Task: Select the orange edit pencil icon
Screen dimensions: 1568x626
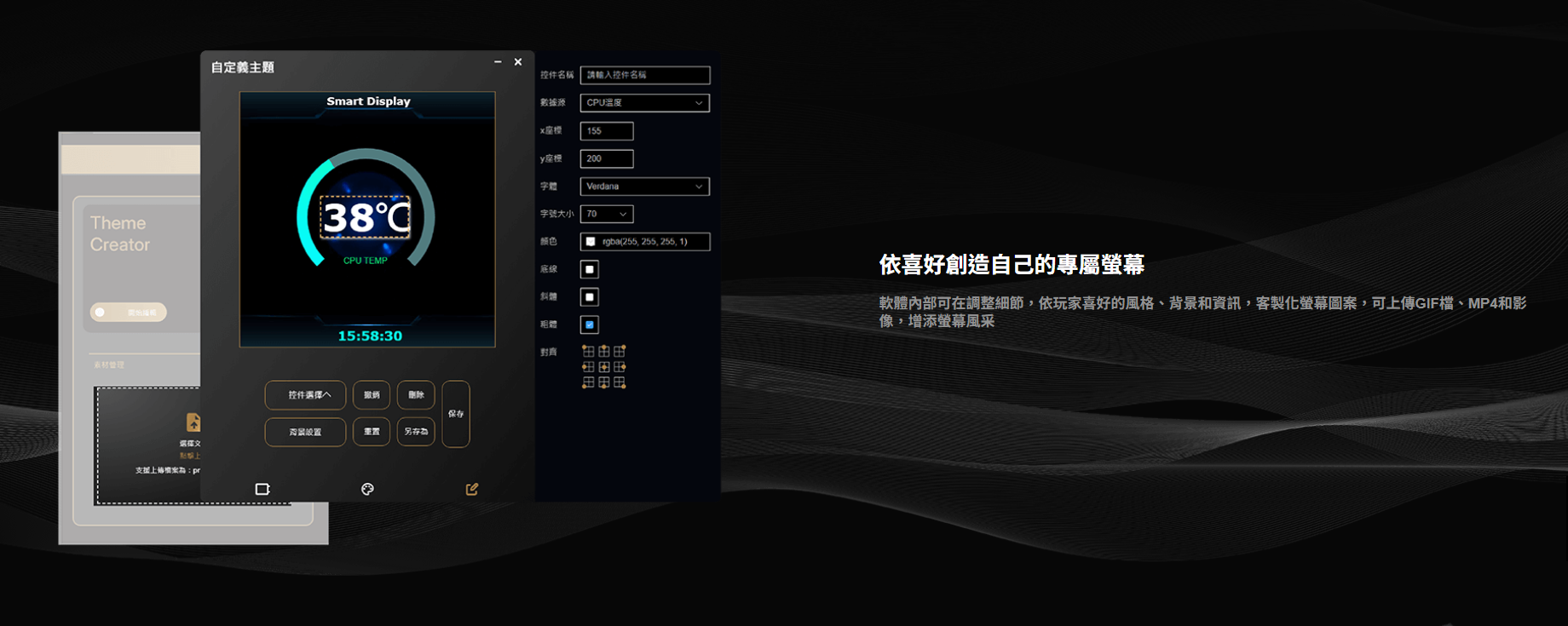Action: (472, 489)
